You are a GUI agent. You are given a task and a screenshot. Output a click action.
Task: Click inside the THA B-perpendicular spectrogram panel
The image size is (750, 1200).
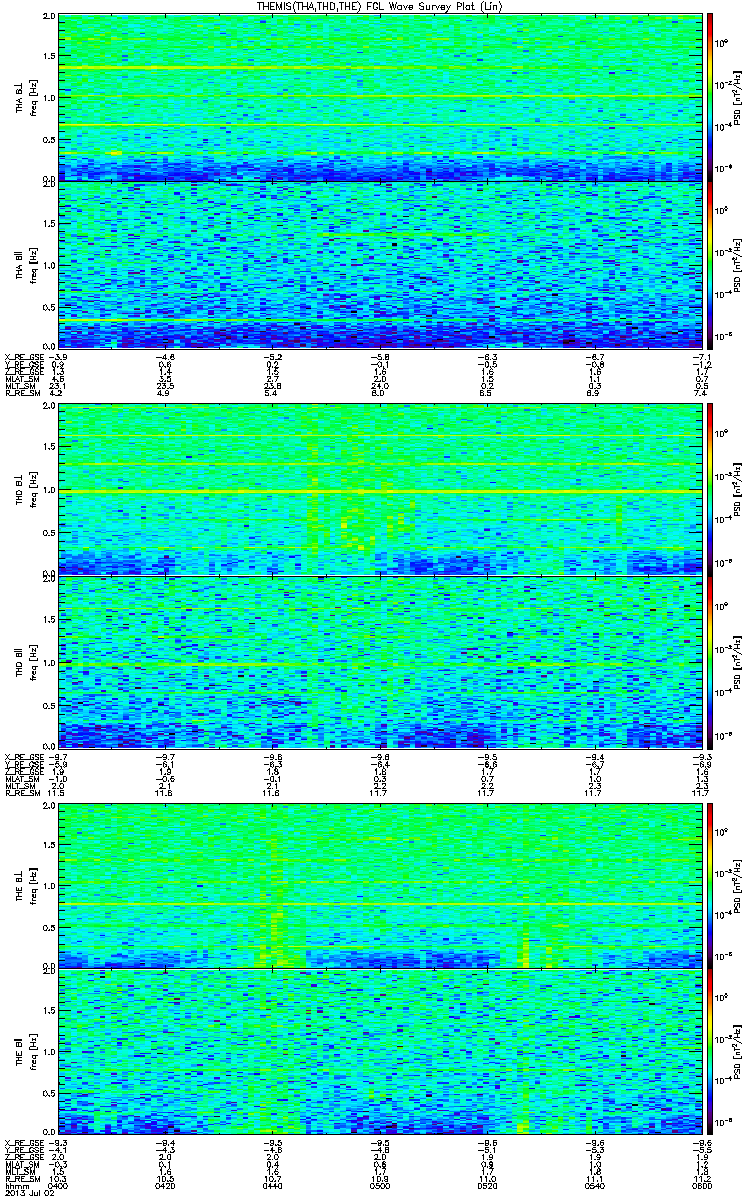click(x=381, y=97)
